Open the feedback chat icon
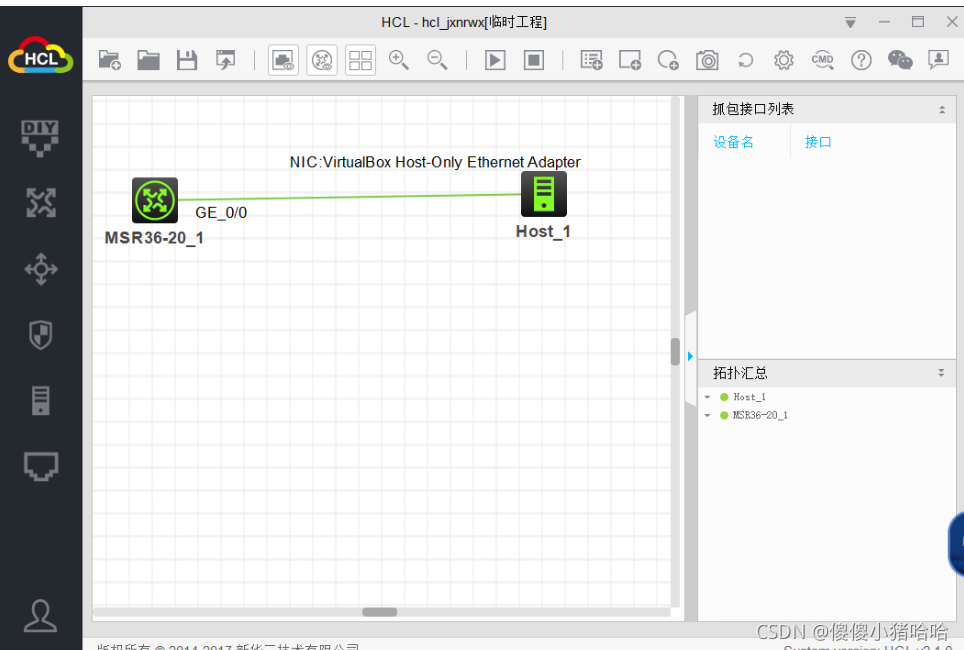964x650 pixels. pyautogui.click(x=938, y=60)
